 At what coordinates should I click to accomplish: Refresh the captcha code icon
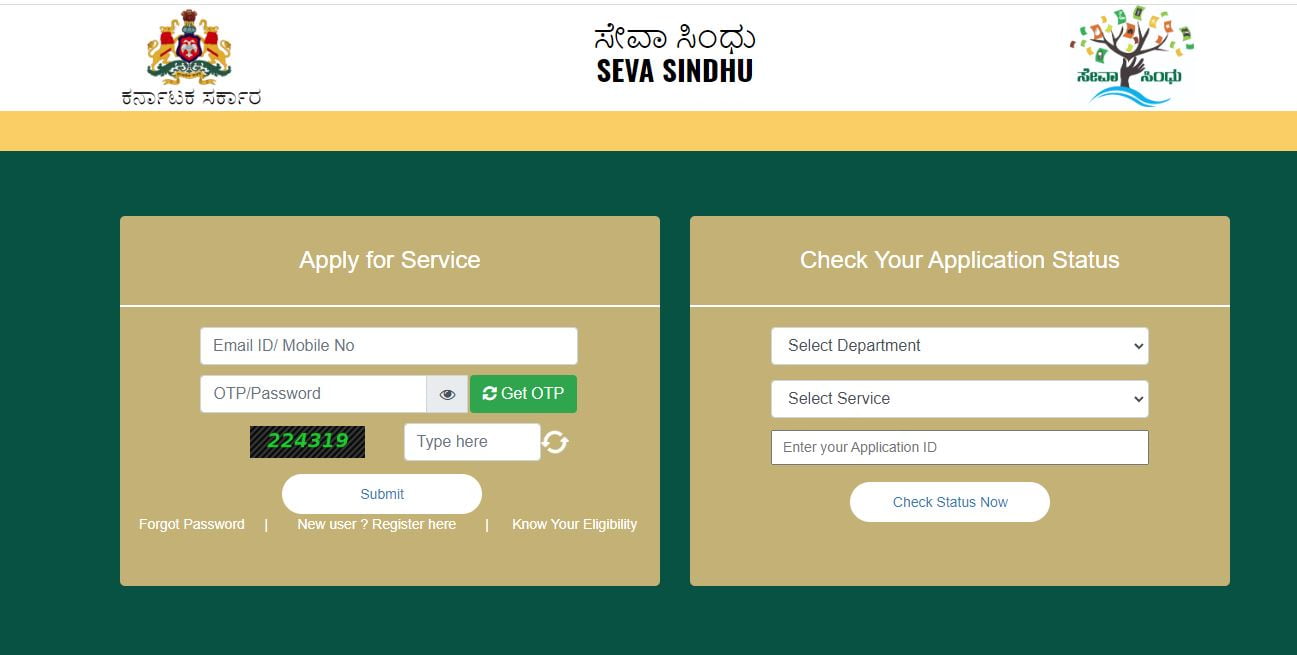pyautogui.click(x=556, y=442)
